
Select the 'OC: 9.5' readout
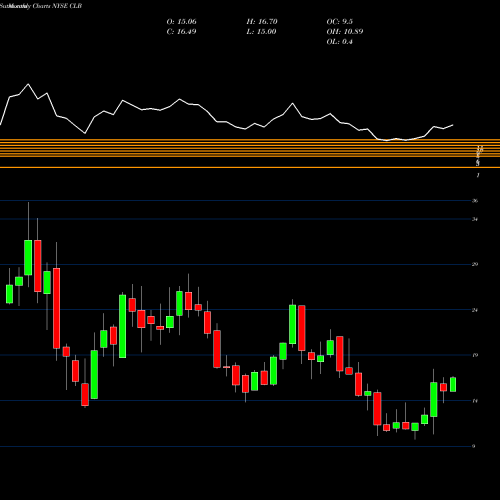point(339,22)
